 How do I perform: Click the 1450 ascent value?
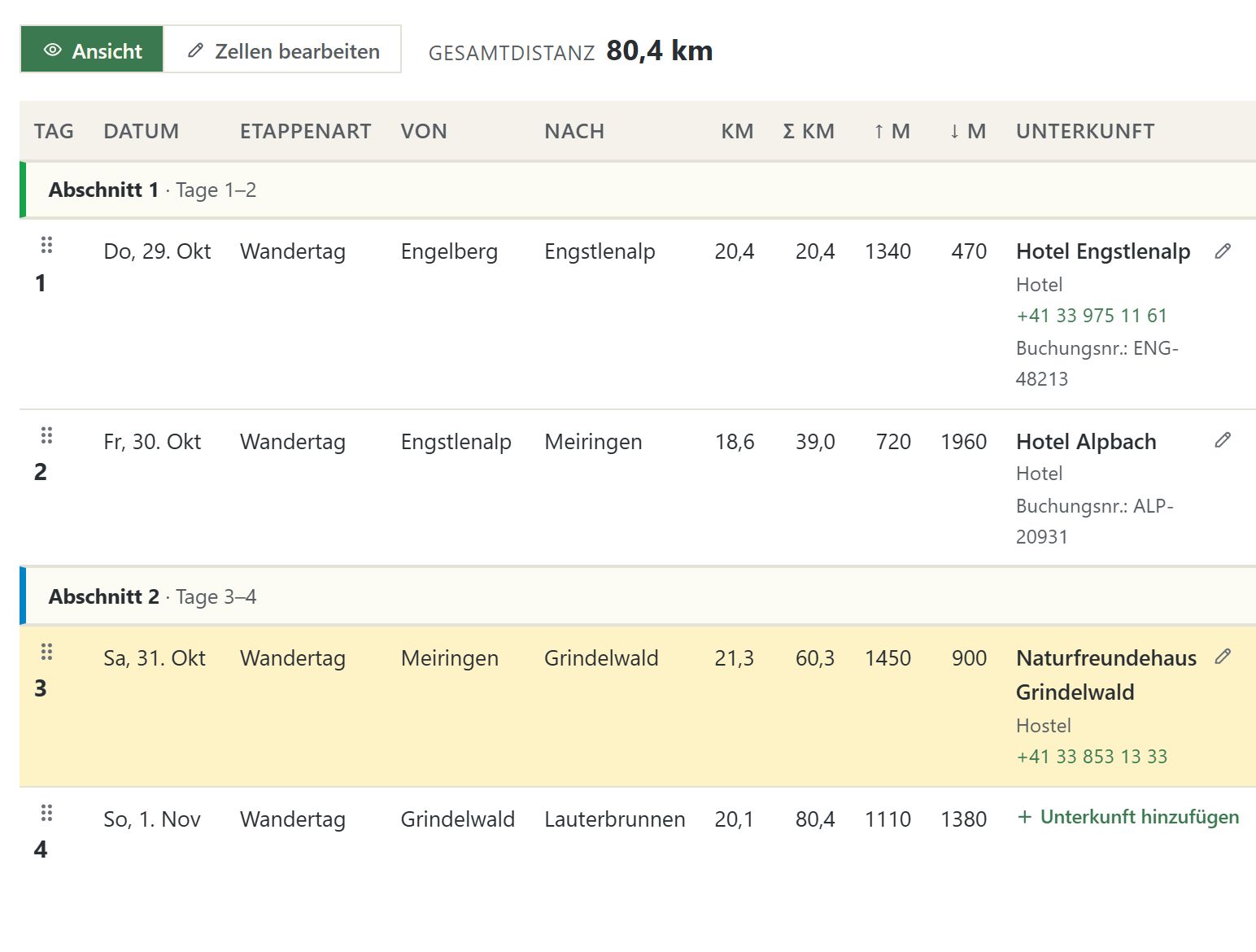point(888,658)
